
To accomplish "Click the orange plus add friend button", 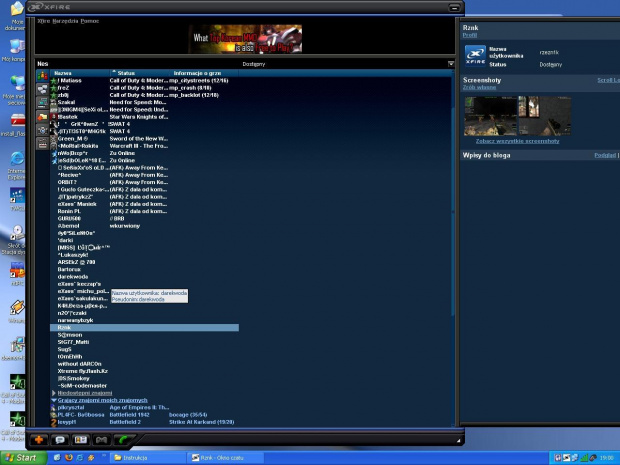I will (39, 440).
